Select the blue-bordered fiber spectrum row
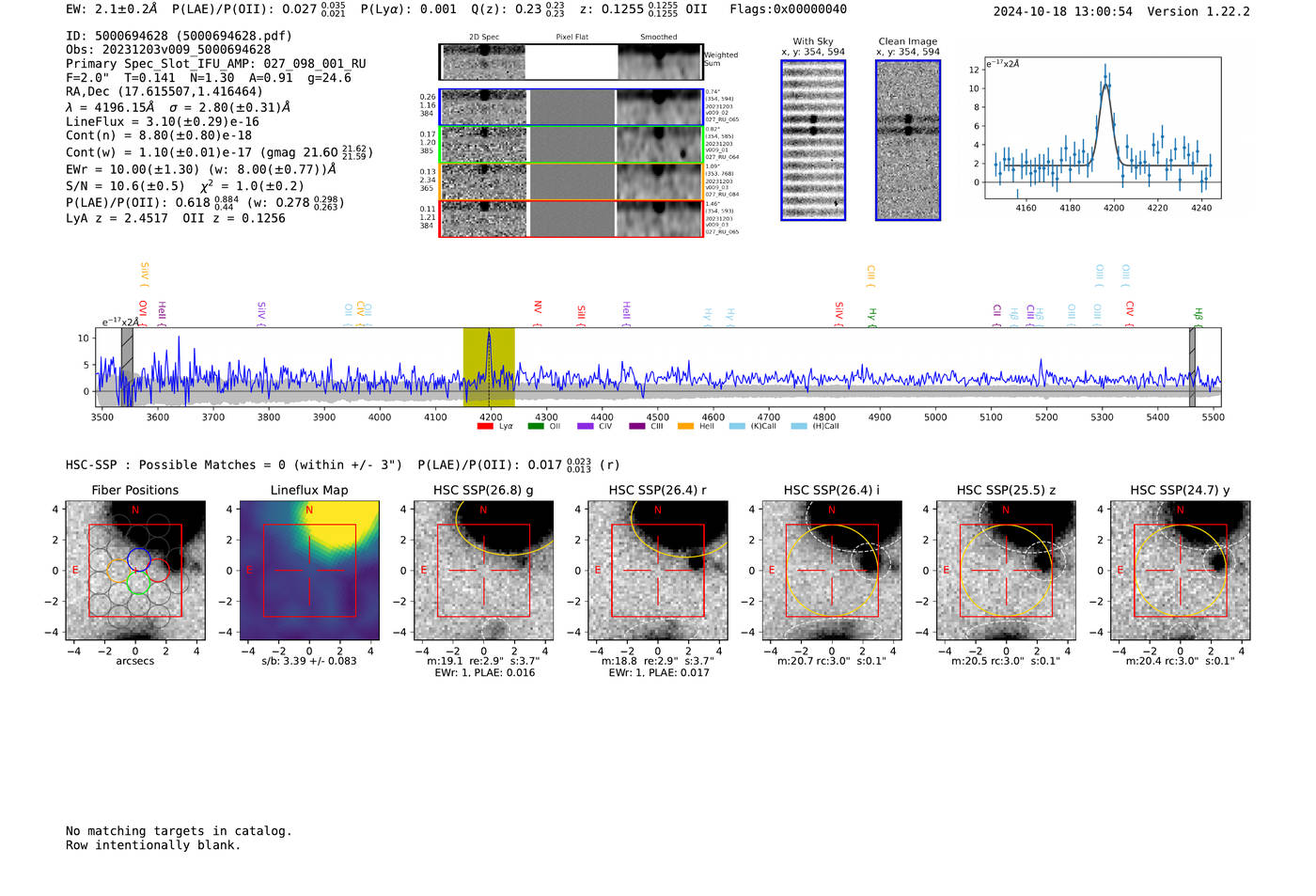Screen dimensions: 1316x896 point(572,107)
